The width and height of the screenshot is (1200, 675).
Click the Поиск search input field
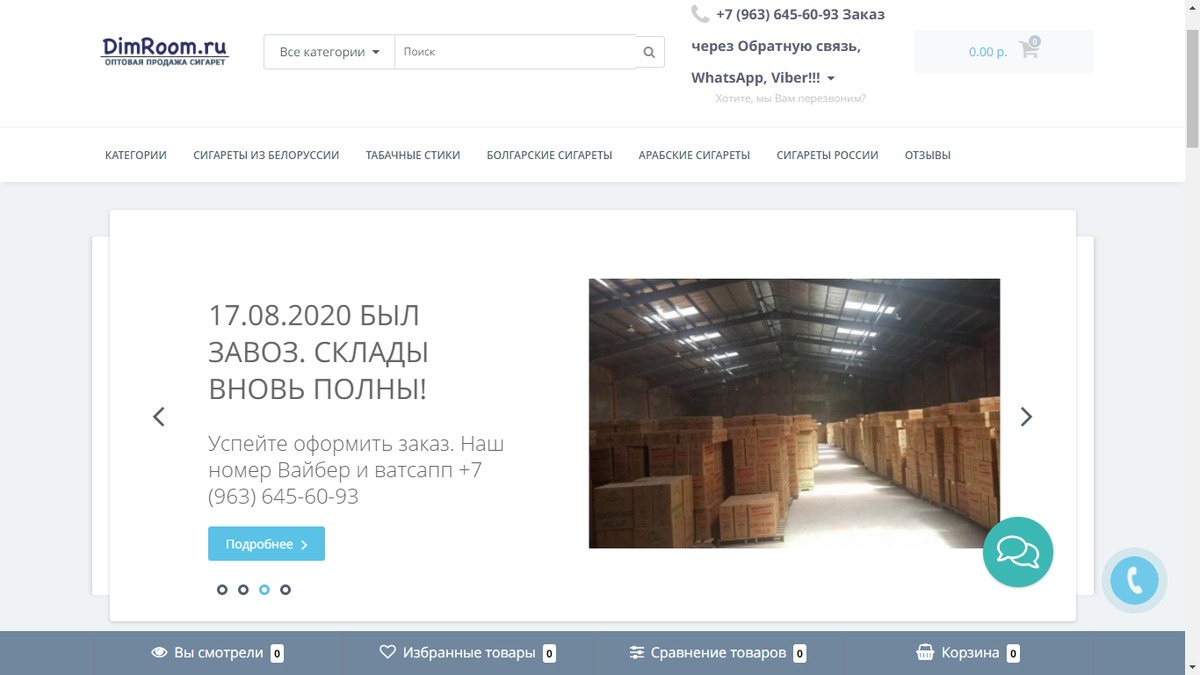515,52
